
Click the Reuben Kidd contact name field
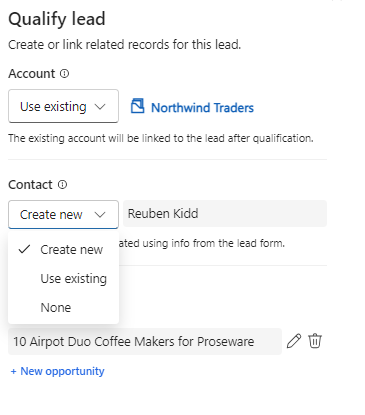tap(225, 213)
